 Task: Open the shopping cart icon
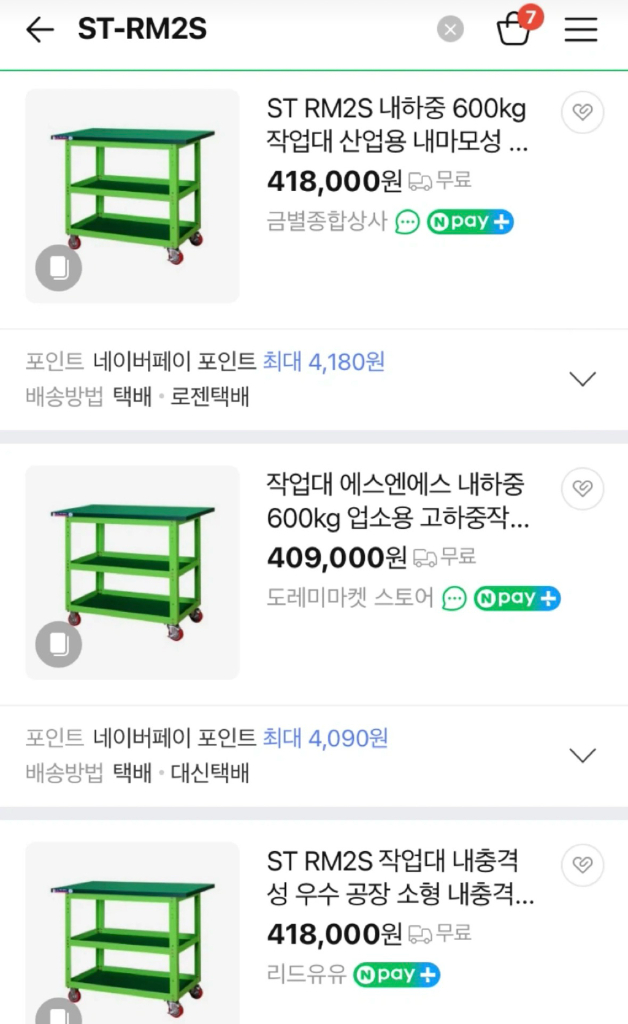(515, 30)
